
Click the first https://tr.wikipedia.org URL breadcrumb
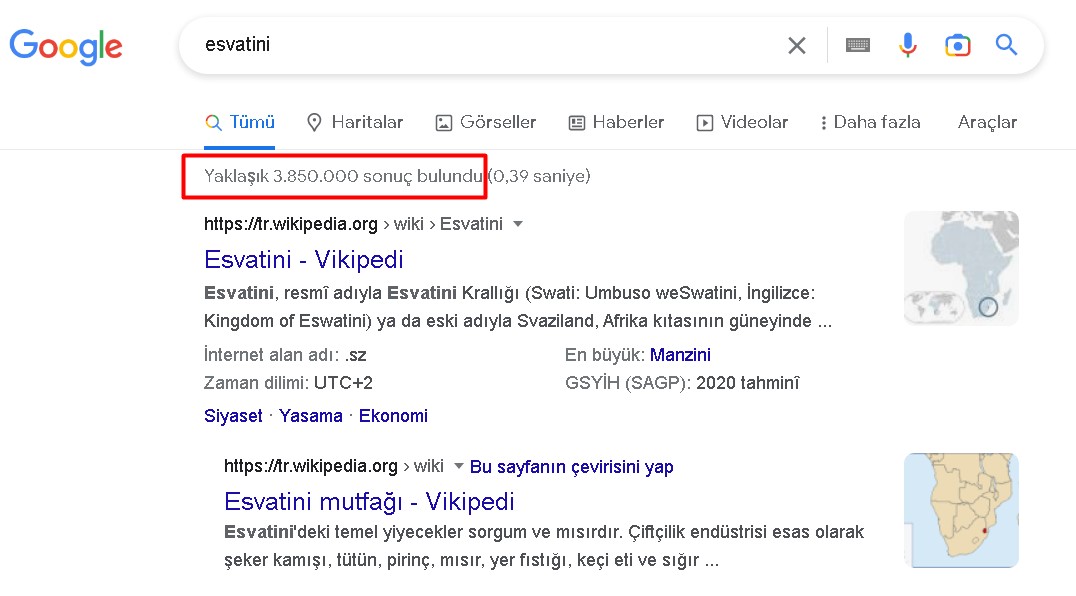(353, 224)
